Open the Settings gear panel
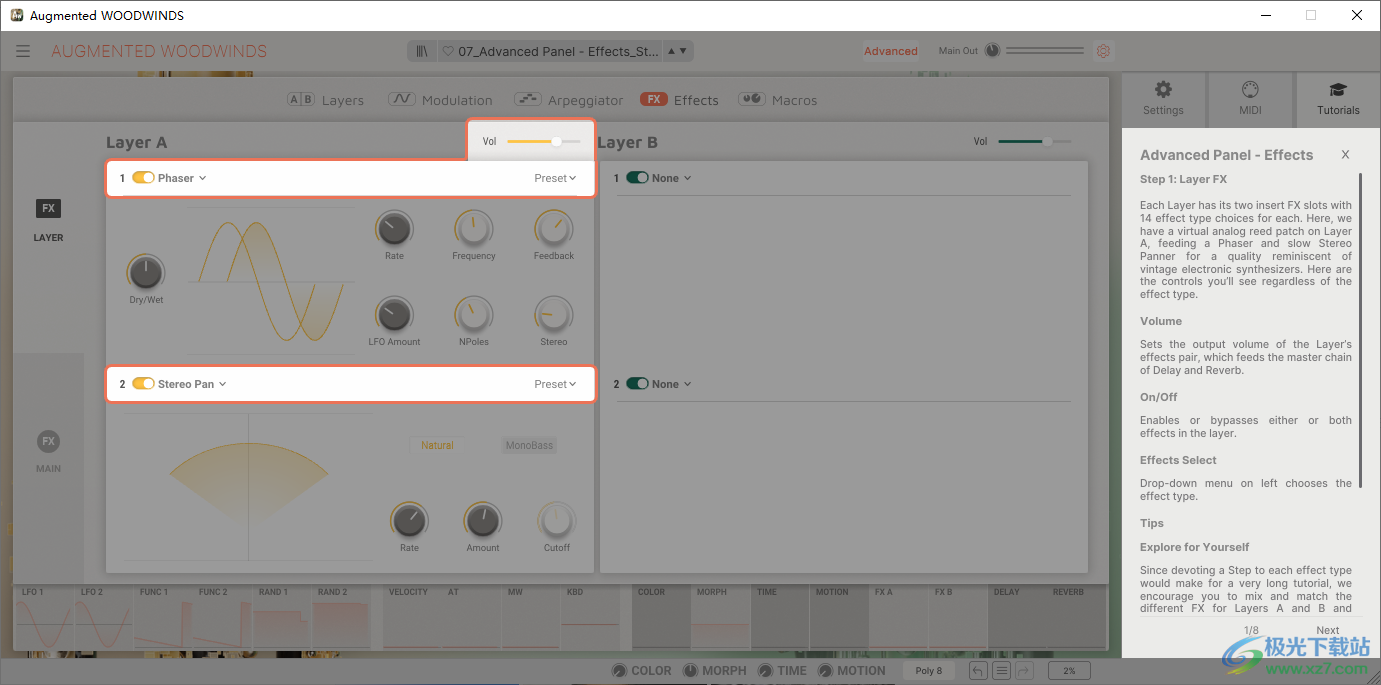1381x685 pixels. [x=1163, y=98]
